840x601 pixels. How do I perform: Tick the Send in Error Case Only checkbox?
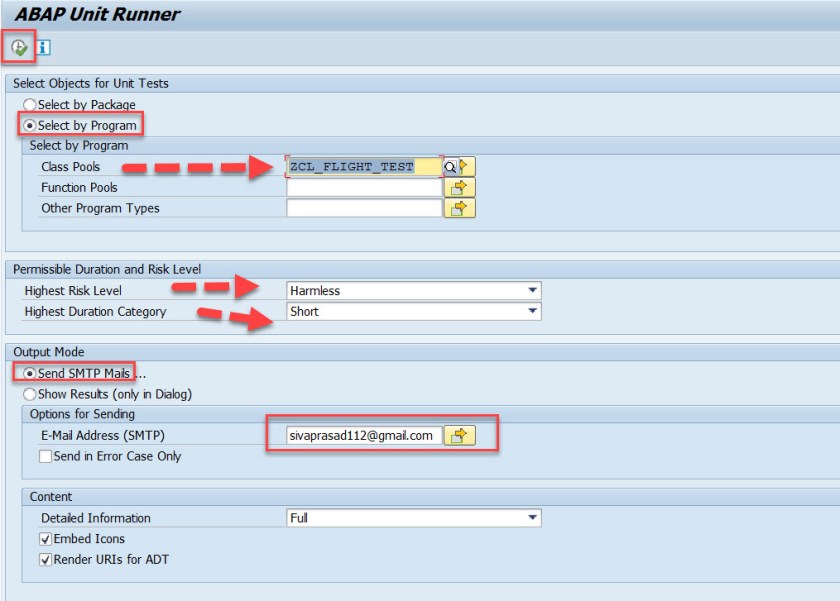[46, 456]
